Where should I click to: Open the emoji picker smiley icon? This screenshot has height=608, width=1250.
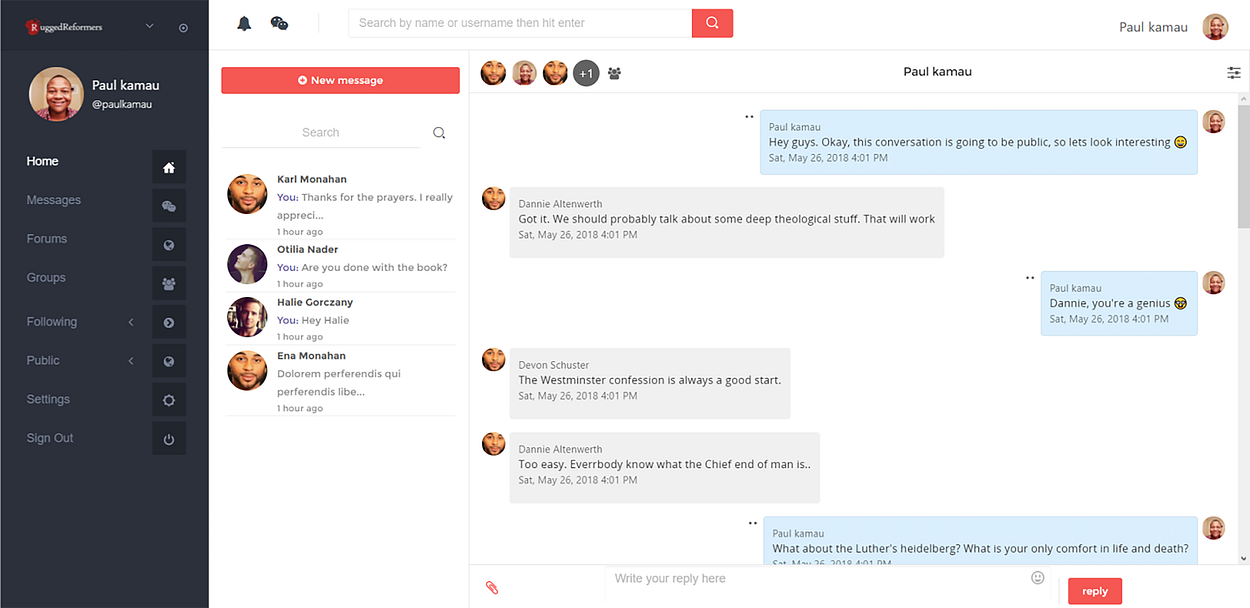1038,578
